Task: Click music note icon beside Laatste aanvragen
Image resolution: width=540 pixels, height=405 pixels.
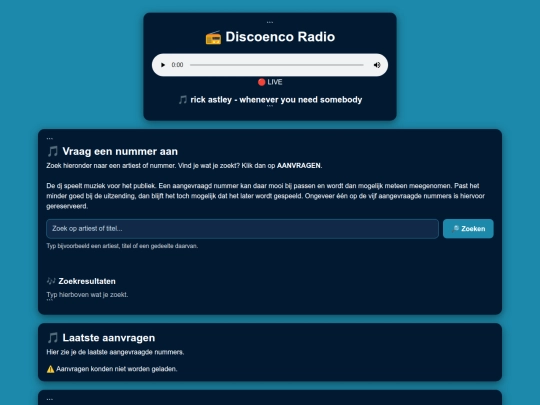Action: click(53, 338)
